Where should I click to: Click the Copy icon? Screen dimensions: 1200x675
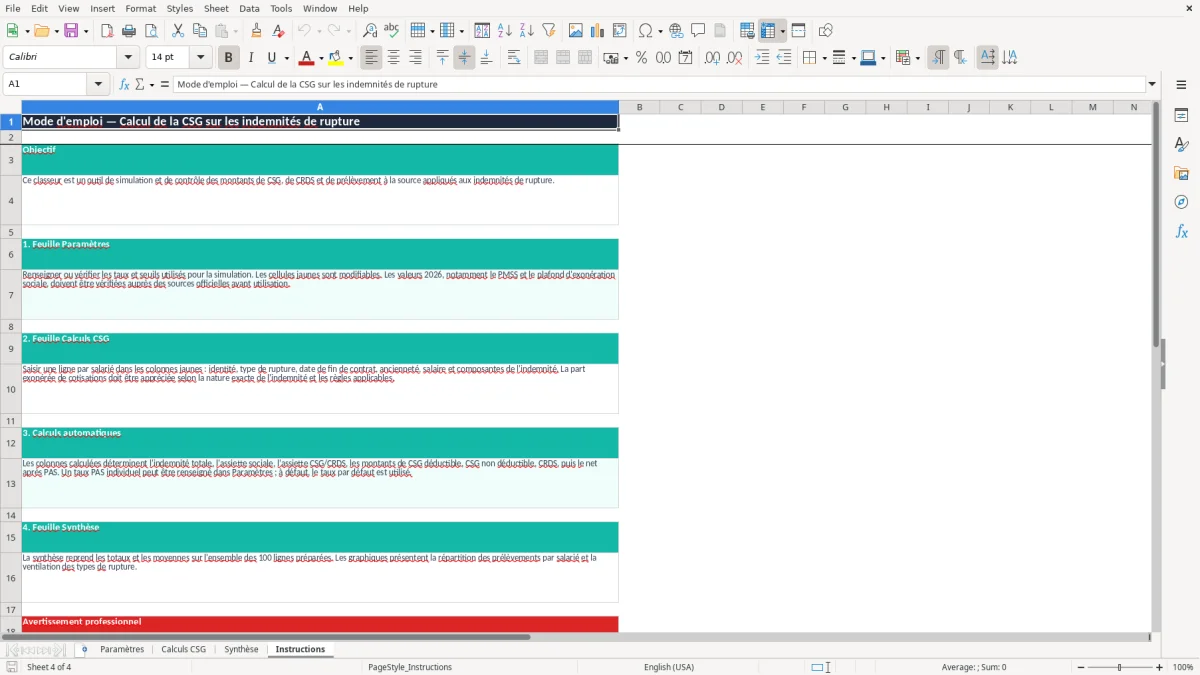coord(199,31)
